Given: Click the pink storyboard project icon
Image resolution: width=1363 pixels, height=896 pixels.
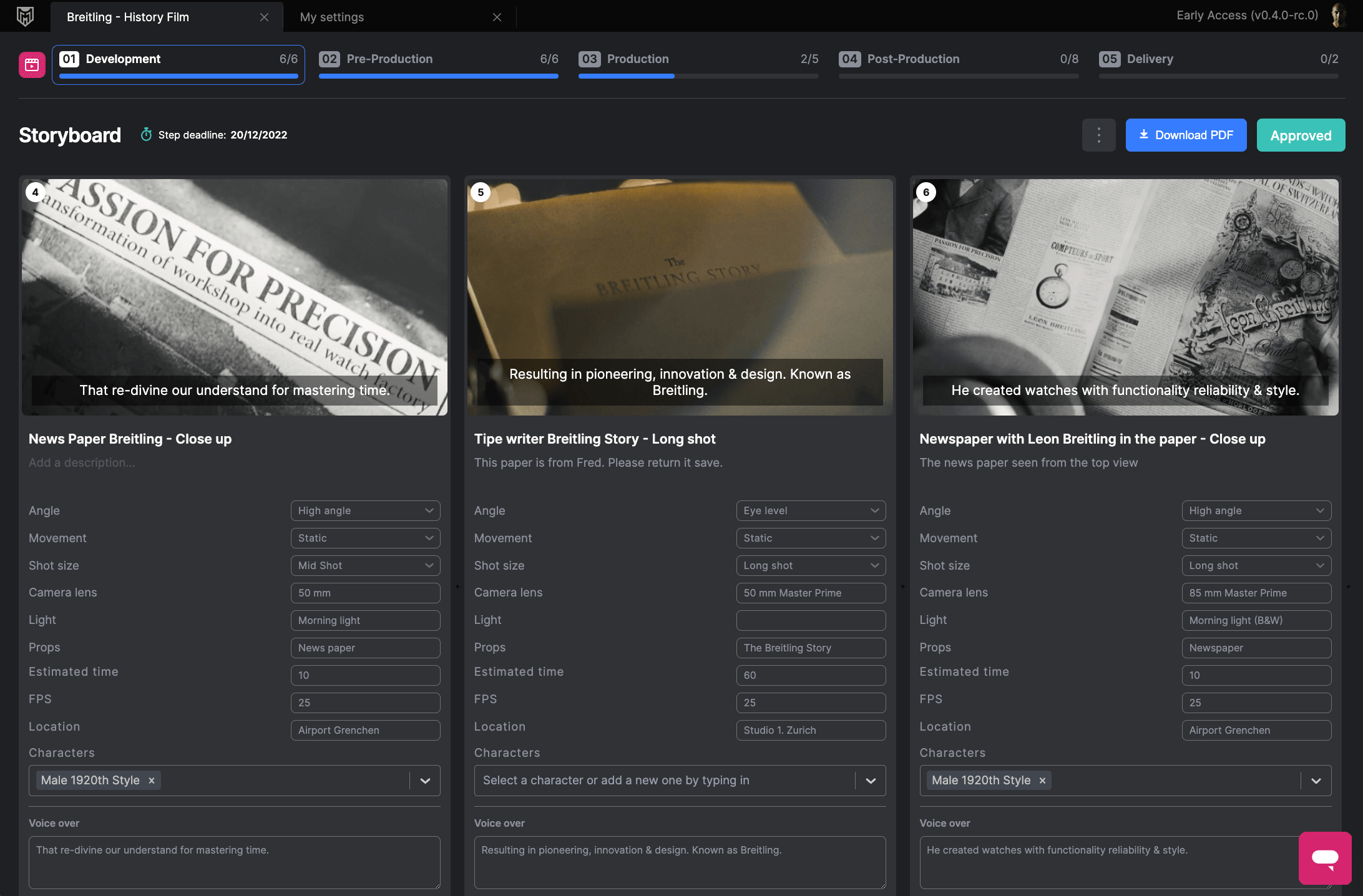Looking at the screenshot, I should coord(32,64).
